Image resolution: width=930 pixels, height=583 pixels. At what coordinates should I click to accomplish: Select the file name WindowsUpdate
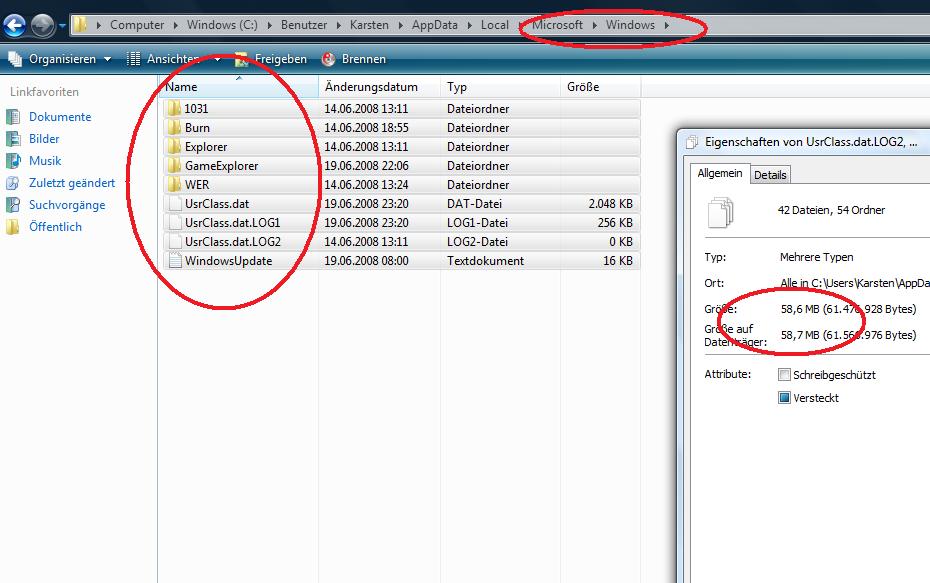tap(228, 260)
